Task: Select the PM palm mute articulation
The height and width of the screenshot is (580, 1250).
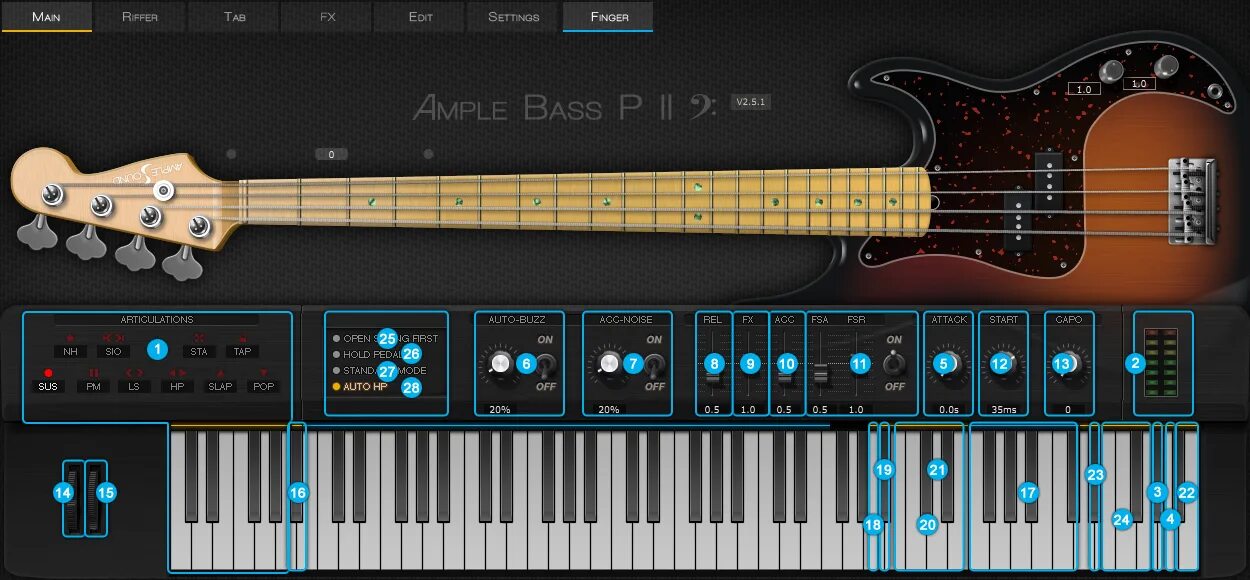Action: point(92,386)
